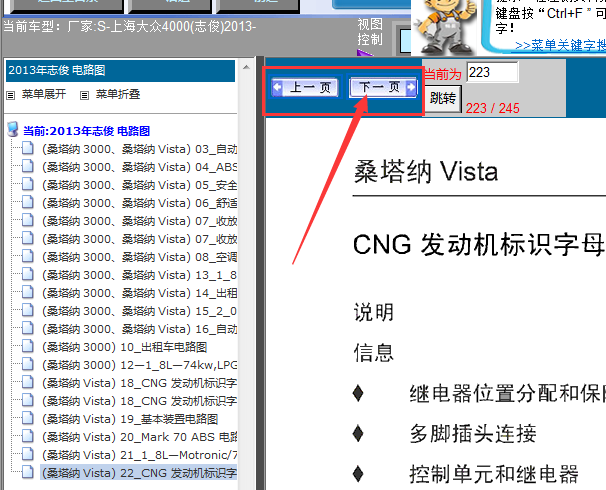Click the 多脚插头连接 bullet text
The height and width of the screenshot is (490, 606).
pos(473,433)
